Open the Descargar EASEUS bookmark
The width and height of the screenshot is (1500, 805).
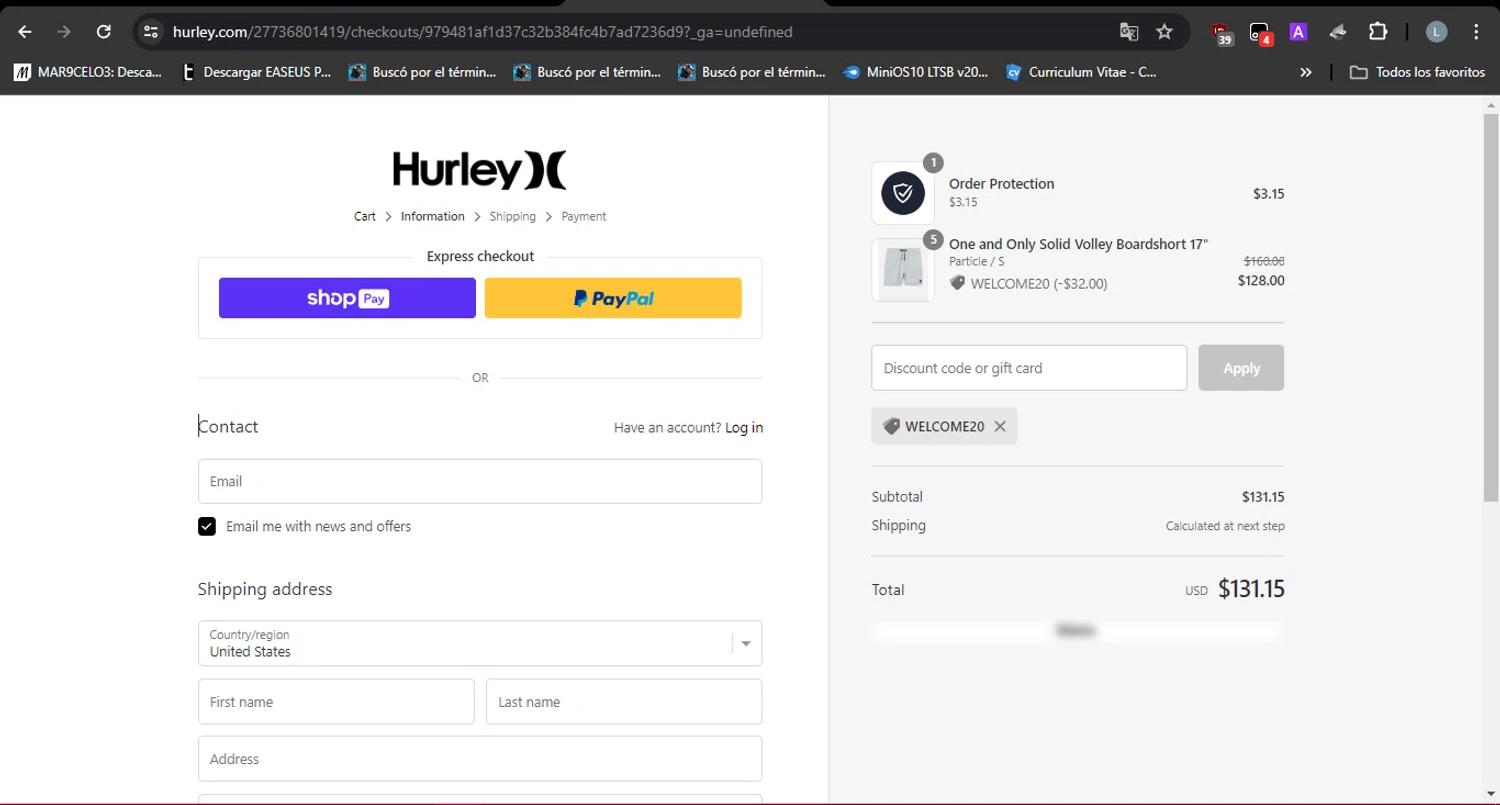tap(255, 72)
